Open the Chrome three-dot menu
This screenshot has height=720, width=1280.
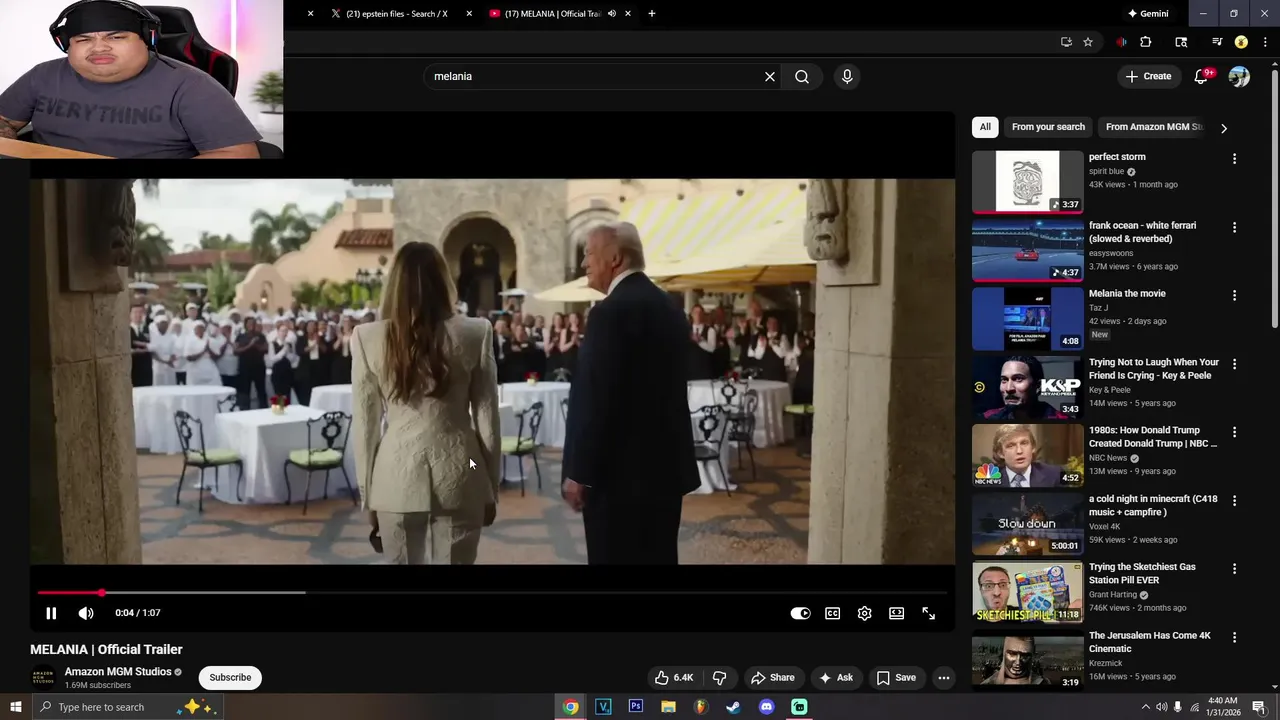1265,42
